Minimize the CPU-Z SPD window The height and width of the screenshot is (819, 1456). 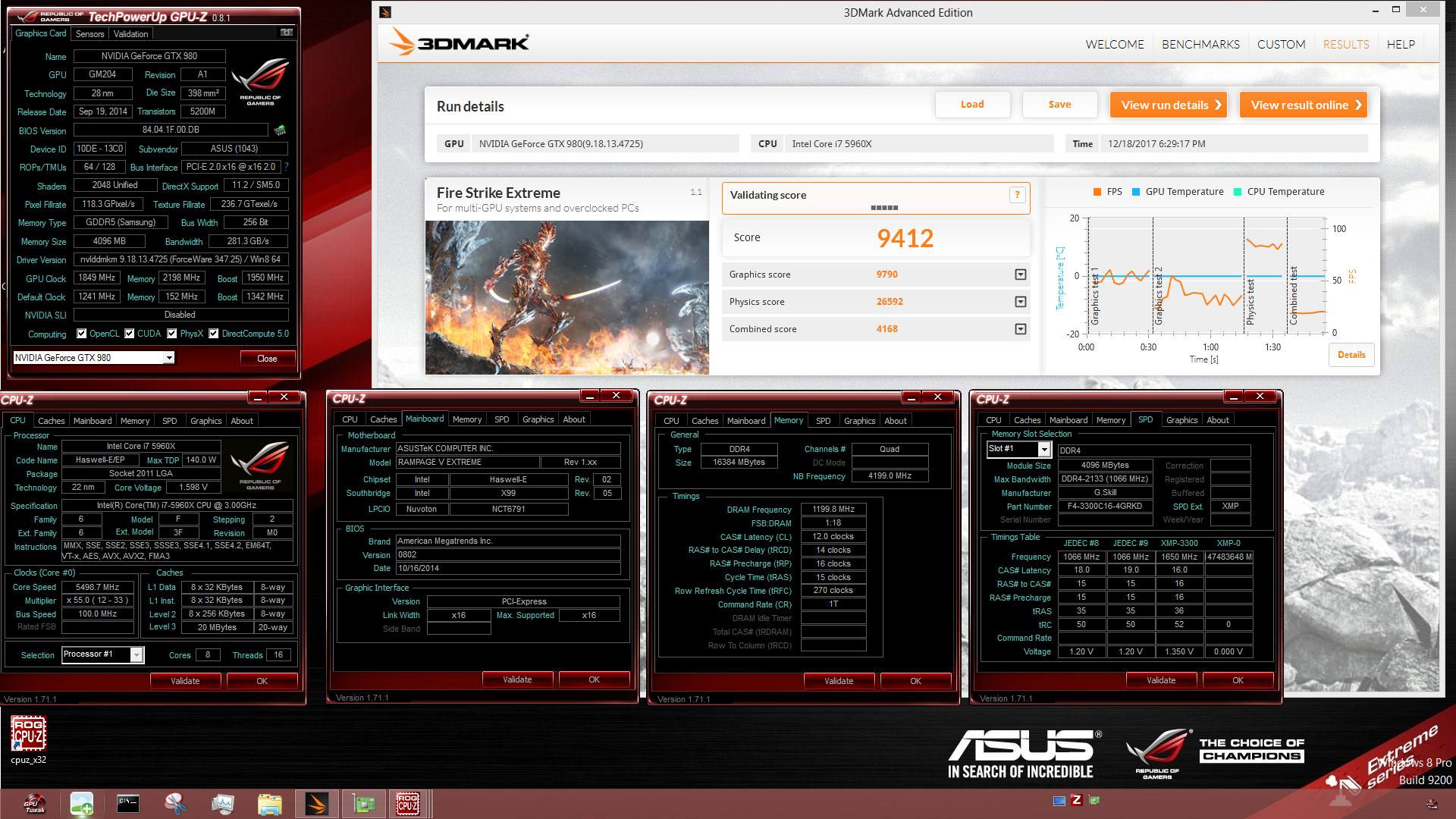click(1235, 397)
